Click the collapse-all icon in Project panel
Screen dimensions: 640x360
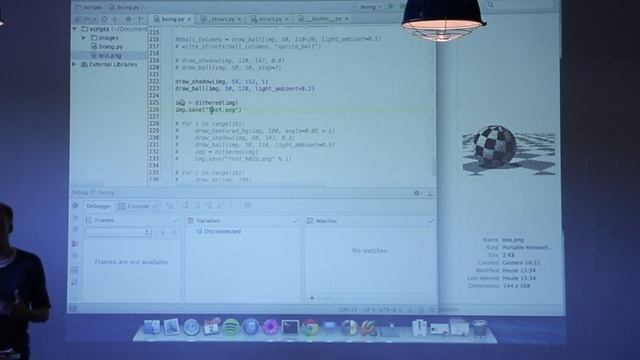click(115, 19)
